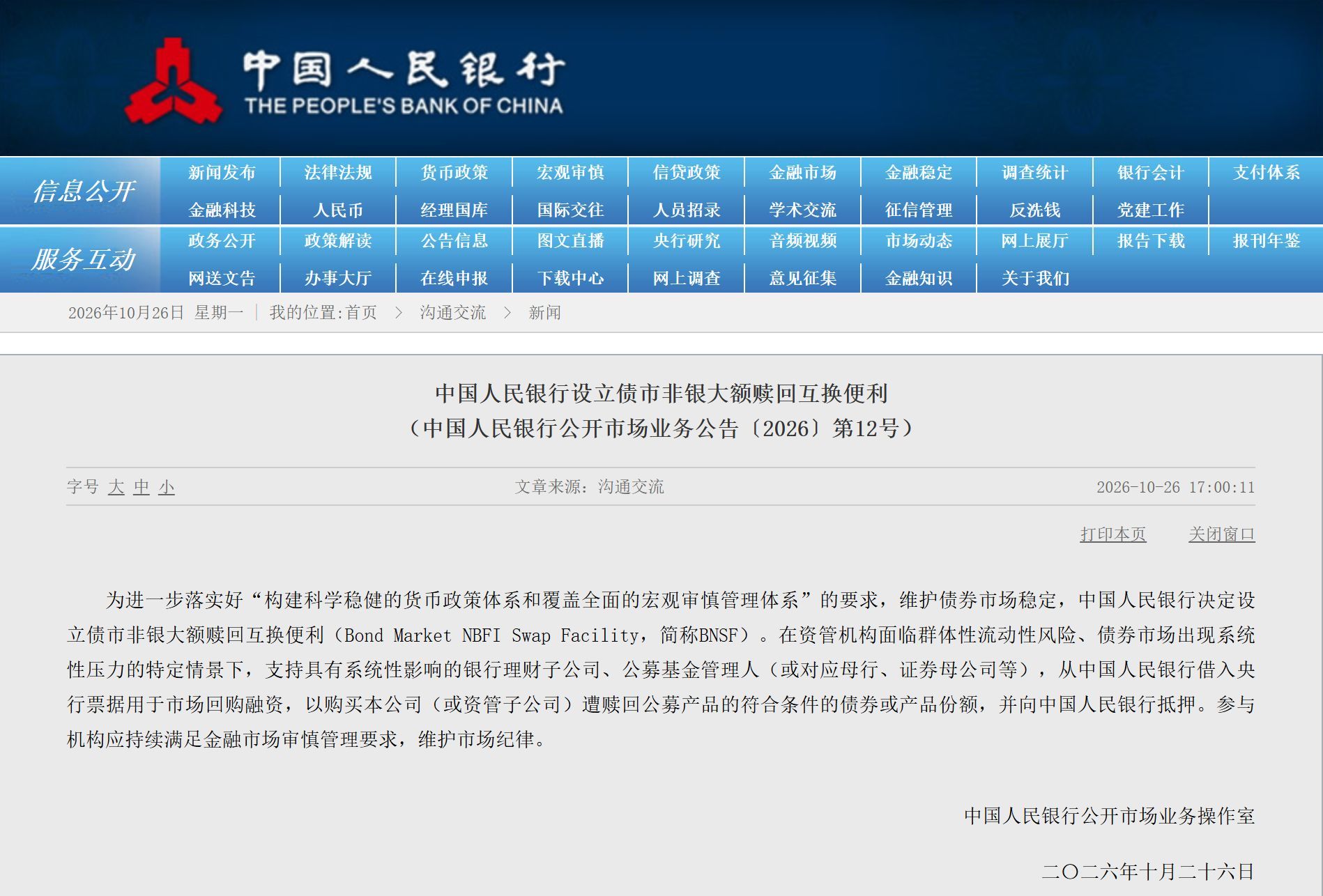
Task: Select 在线申报 menu item
Action: 454,279
